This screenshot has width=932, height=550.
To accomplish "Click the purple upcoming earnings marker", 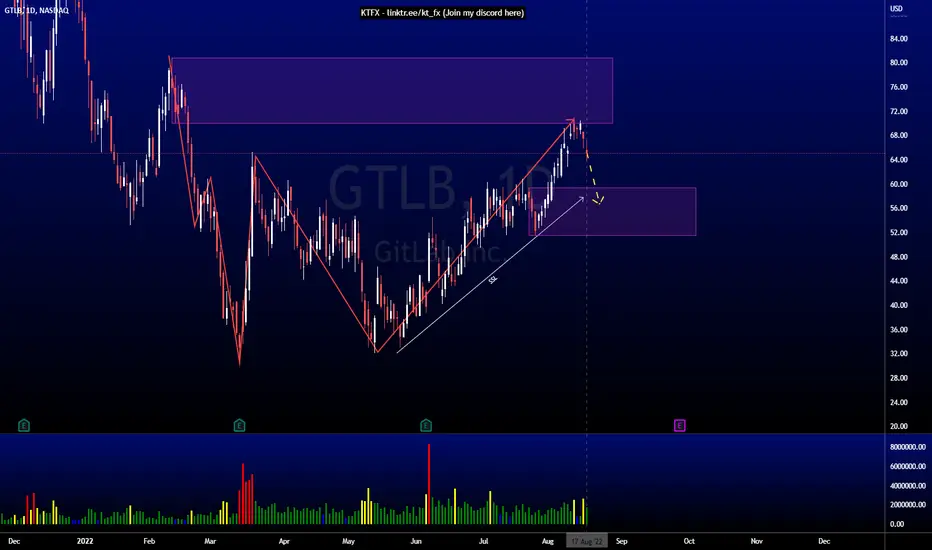I will [x=680, y=425].
